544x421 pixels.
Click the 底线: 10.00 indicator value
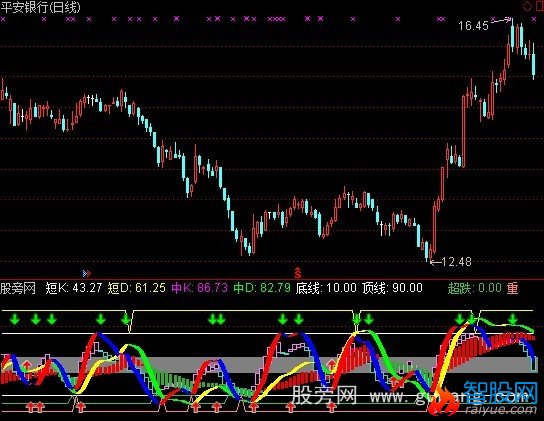[326, 288]
